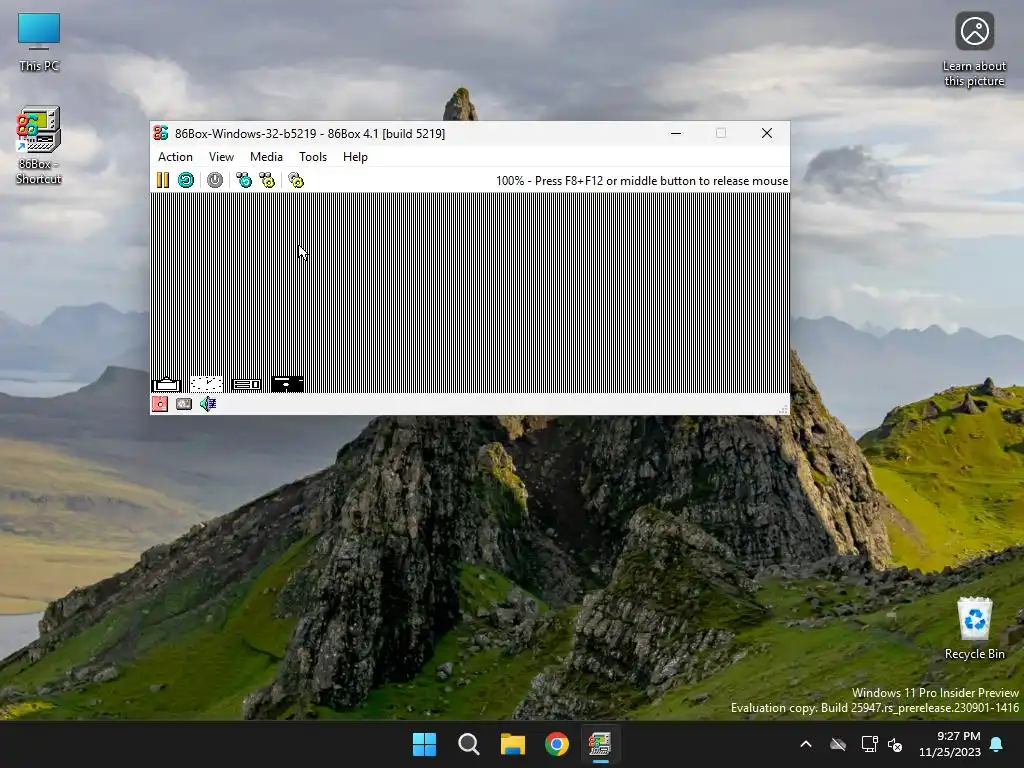Select the Recycle Bin desktop icon
The image size is (1024, 768).
pos(974,629)
